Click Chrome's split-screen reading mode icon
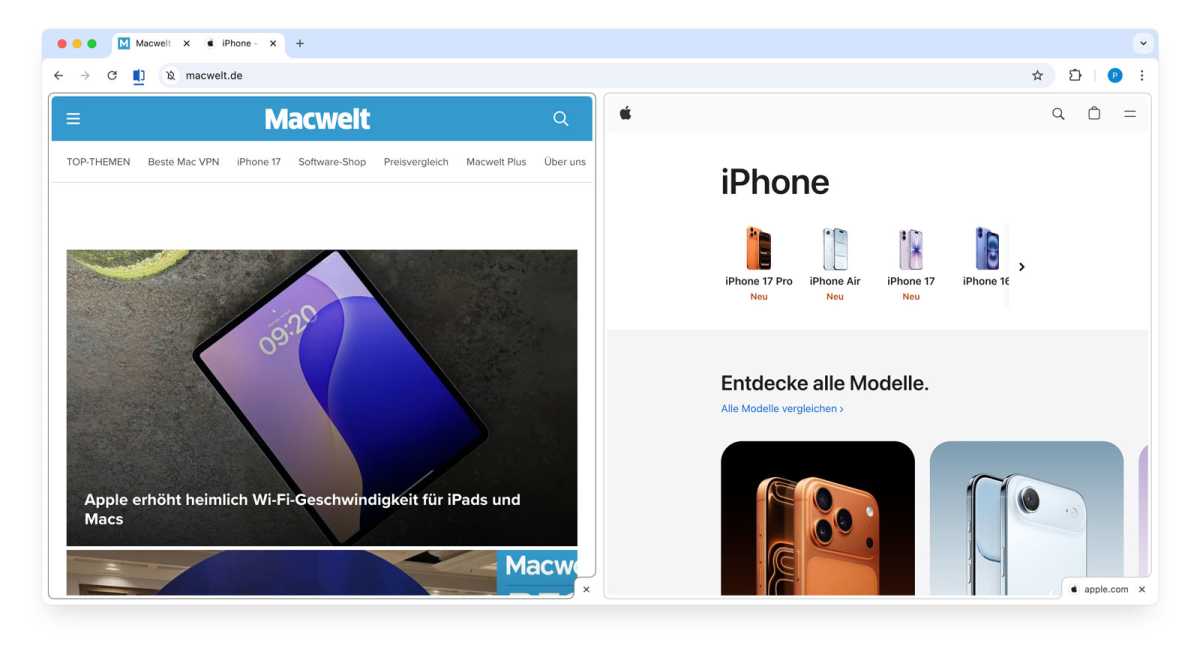The width and height of the screenshot is (1200, 660). coord(138,75)
